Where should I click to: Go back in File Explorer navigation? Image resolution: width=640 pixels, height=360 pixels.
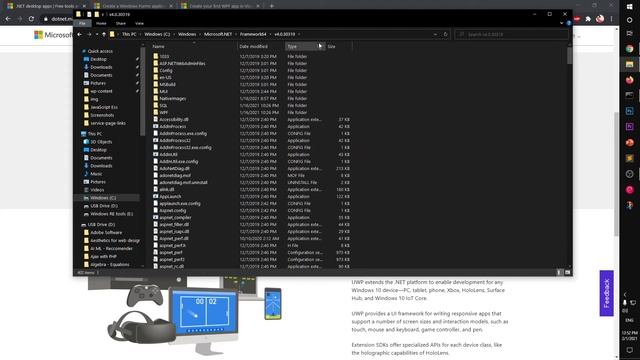click(x=80, y=34)
